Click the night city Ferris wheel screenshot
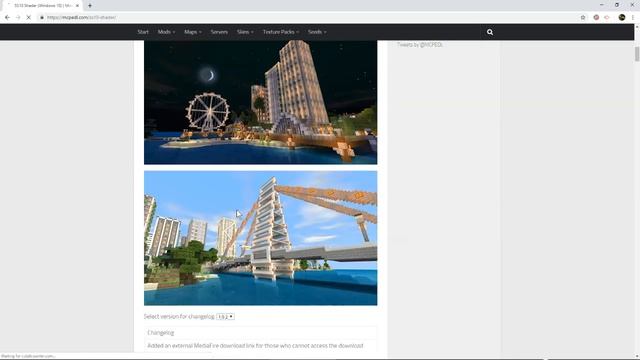Screen dimensions: 640x360 [260, 102]
